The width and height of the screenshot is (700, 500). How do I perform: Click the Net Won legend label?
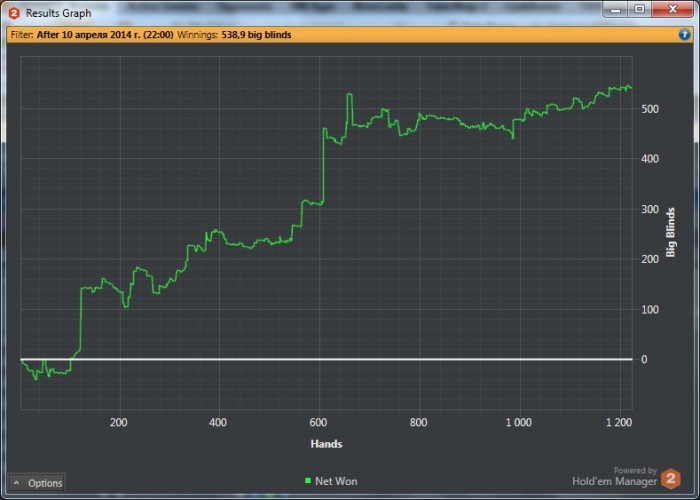pos(336,481)
